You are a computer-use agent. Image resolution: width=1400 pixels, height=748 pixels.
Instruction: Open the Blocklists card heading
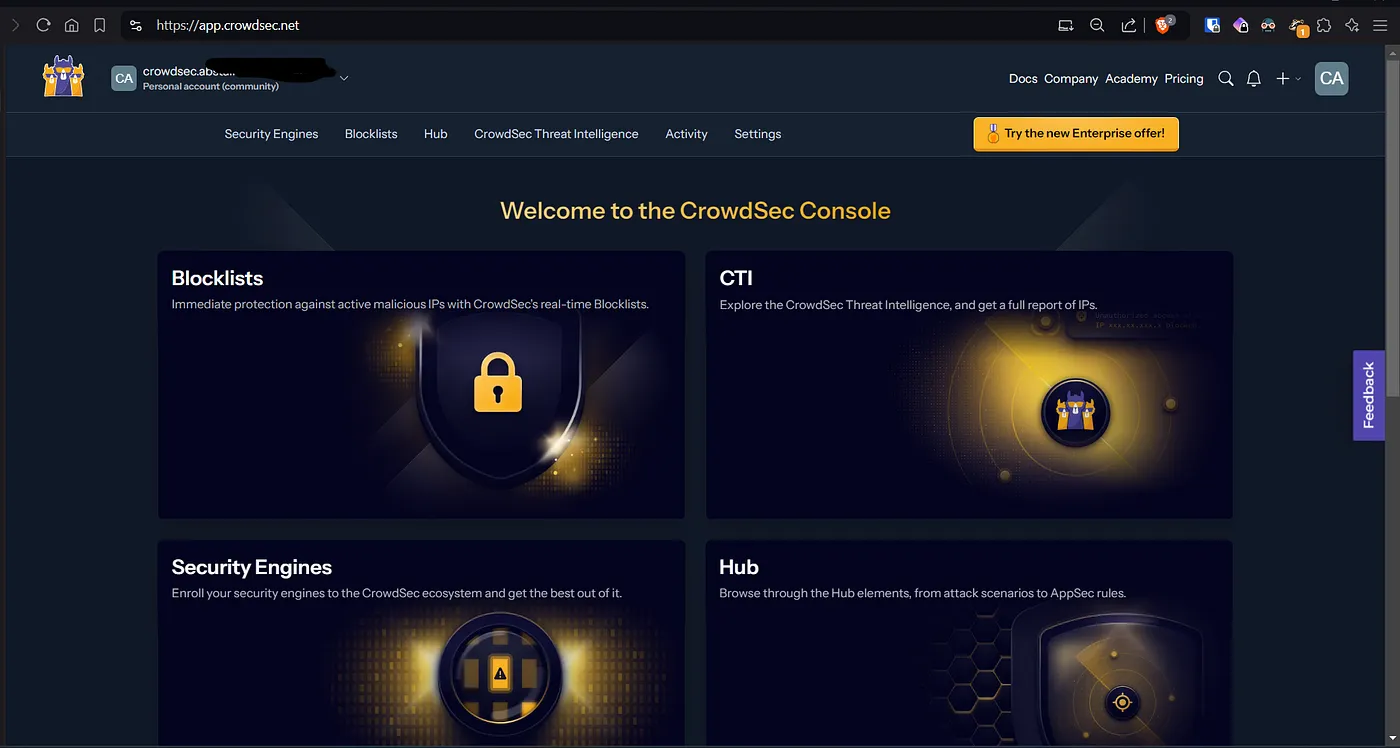point(217,279)
